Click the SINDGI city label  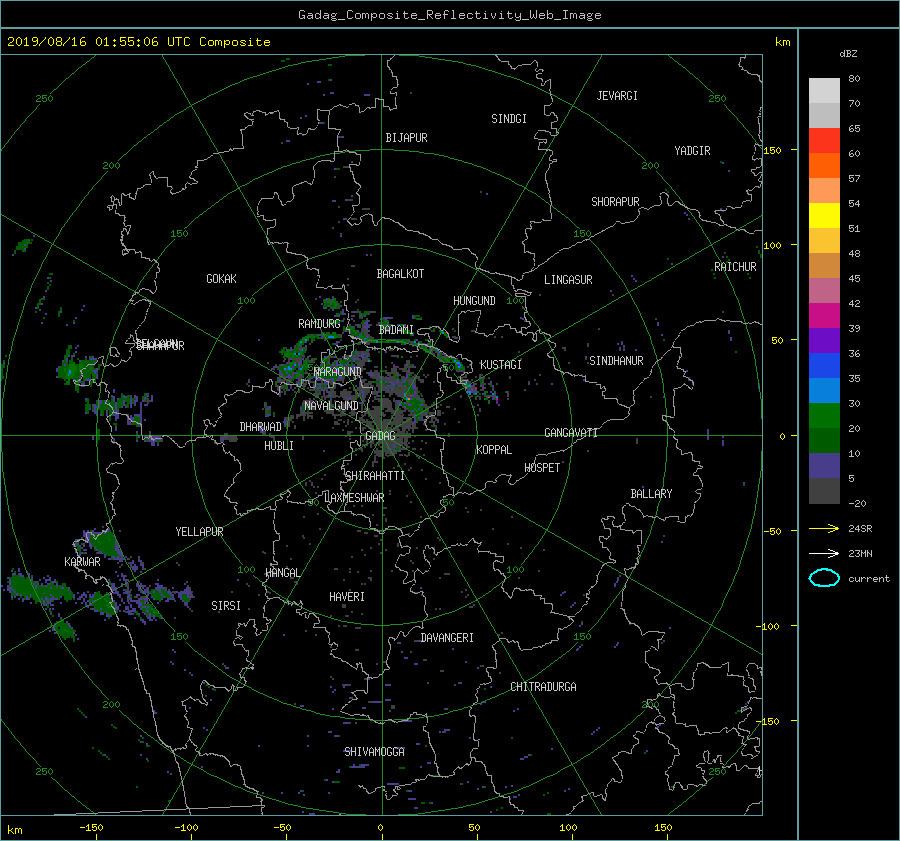pyautogui.click(x=509, y=119)
